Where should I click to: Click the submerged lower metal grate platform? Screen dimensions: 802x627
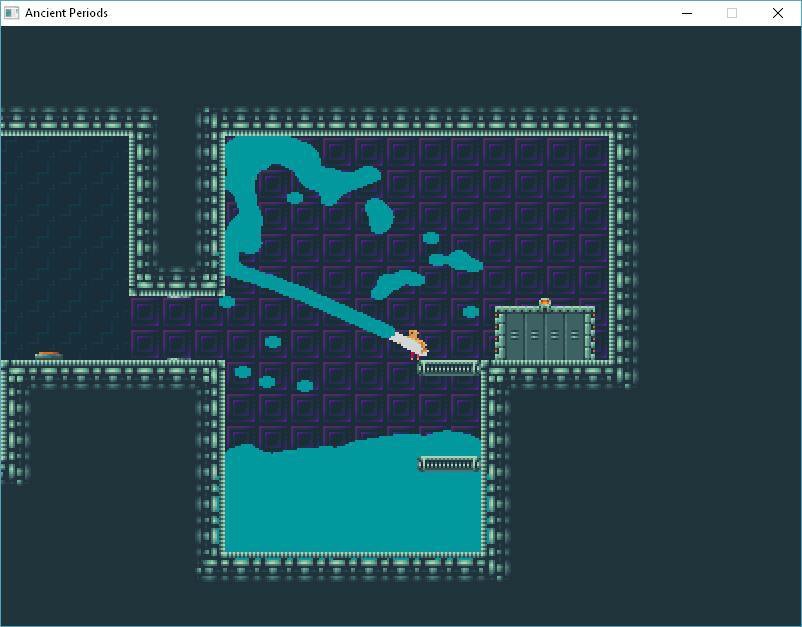[449, 463]
